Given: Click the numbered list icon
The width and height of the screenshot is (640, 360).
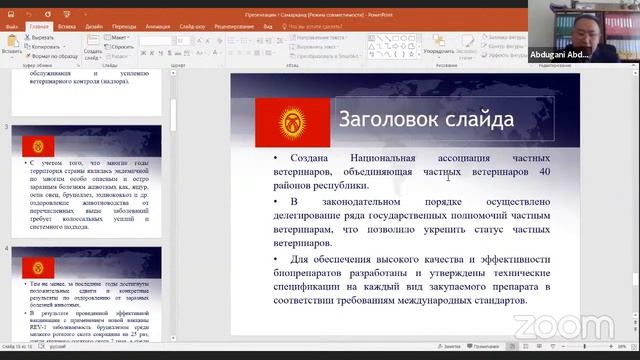Looking at the screenshot, I should point(245,41).
